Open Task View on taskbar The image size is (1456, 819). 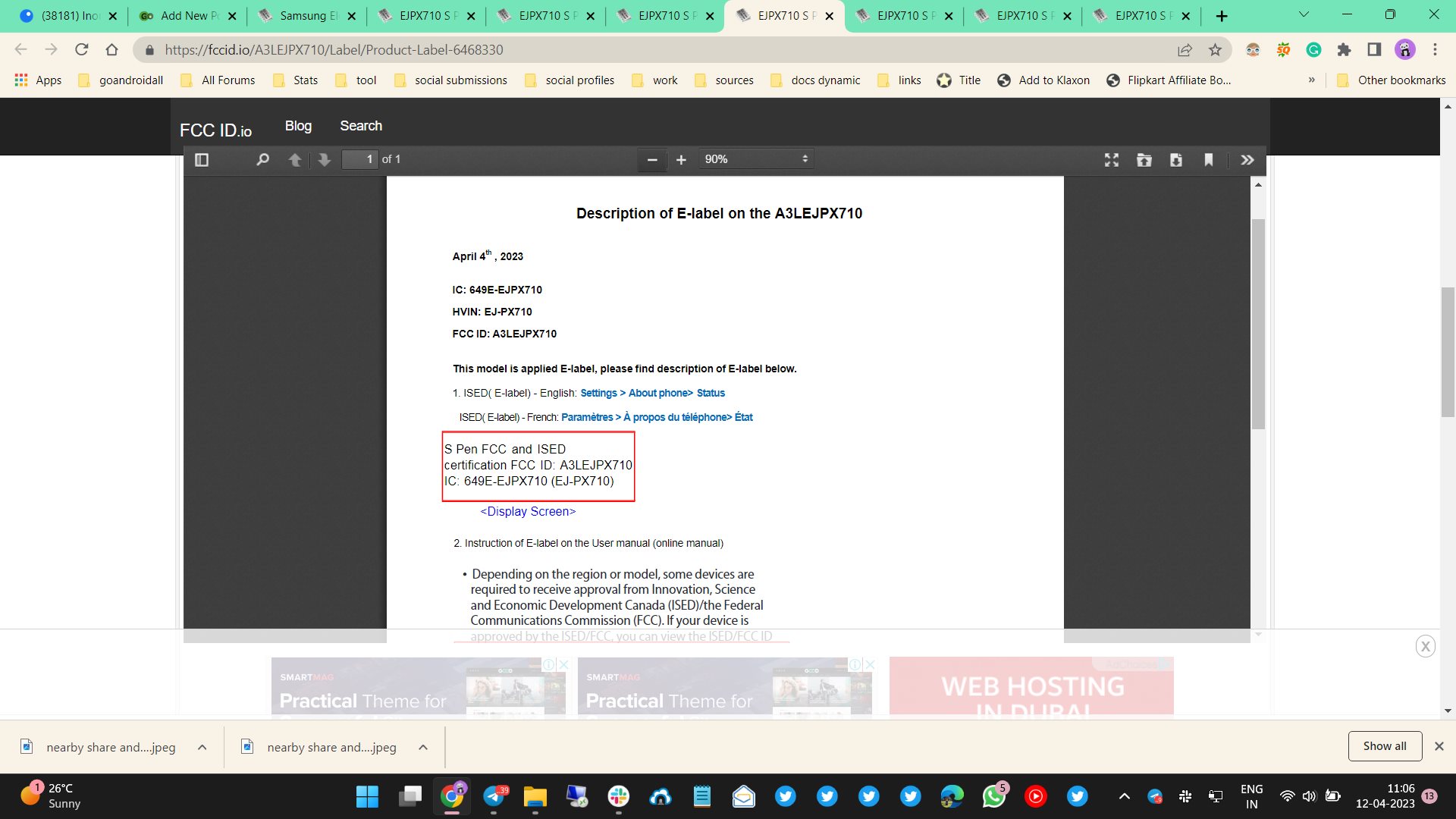(x=410, y=796)
